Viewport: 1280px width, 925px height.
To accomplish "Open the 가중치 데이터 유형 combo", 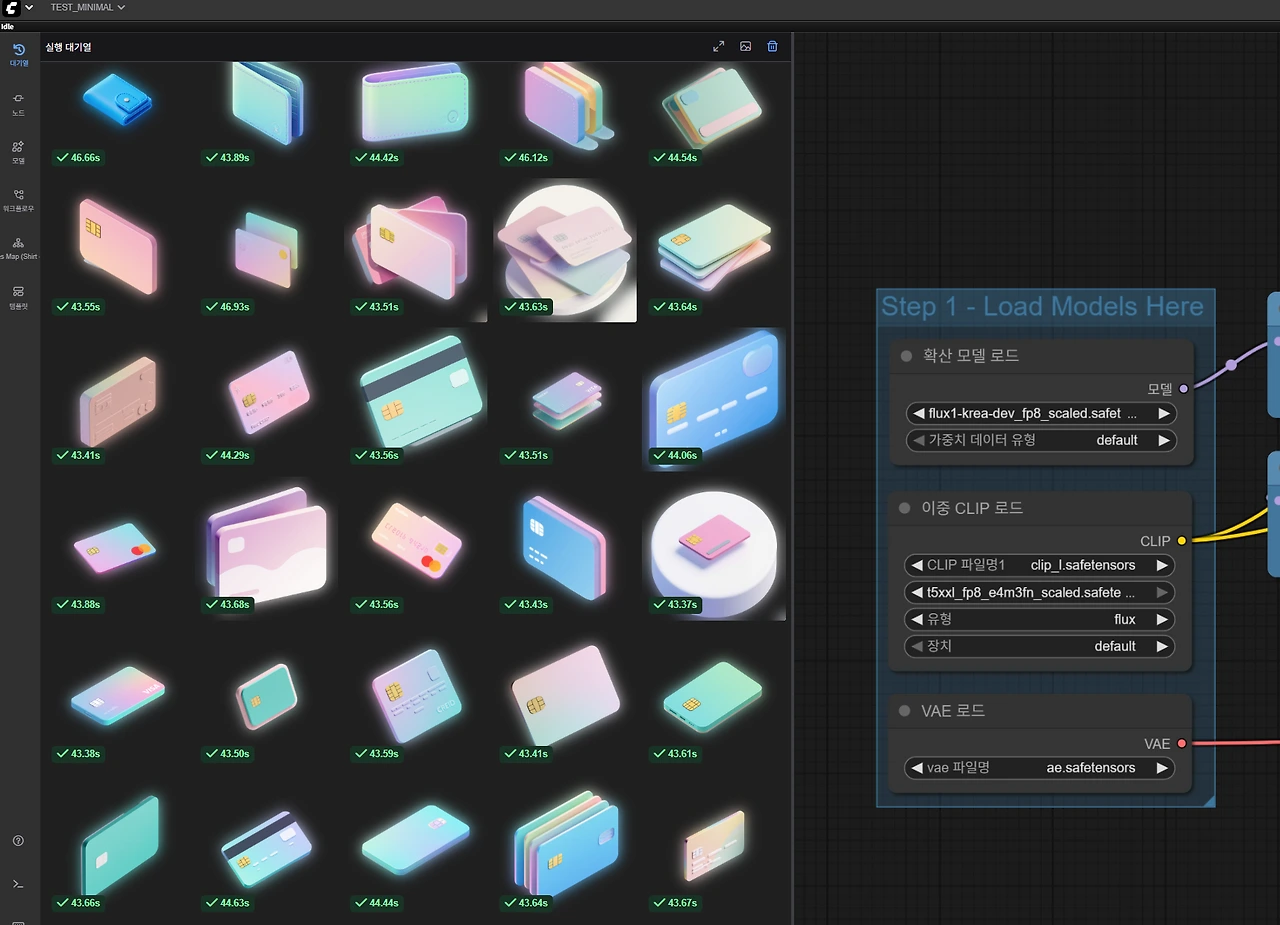I will pos(1041,440).
